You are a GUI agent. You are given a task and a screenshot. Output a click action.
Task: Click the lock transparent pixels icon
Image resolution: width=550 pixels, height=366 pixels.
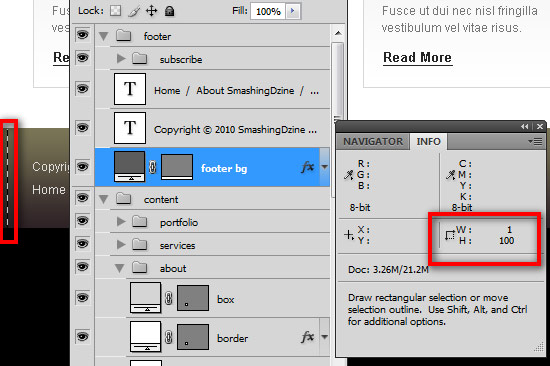115,11
